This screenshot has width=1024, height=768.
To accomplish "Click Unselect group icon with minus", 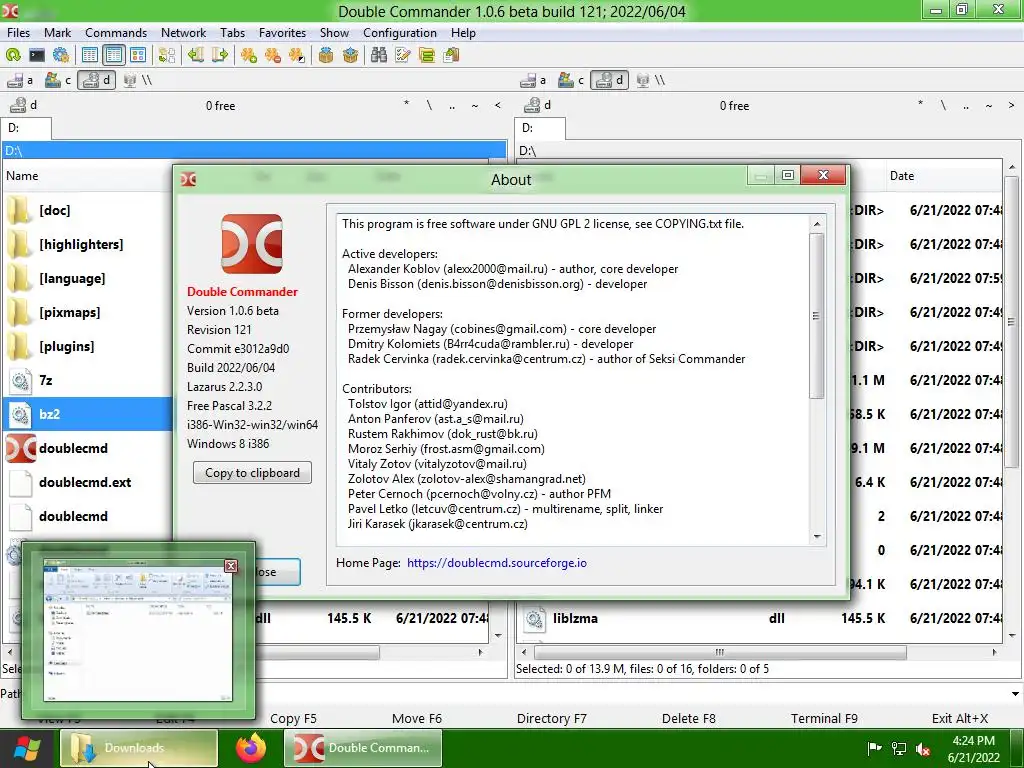I will [273, 56].
